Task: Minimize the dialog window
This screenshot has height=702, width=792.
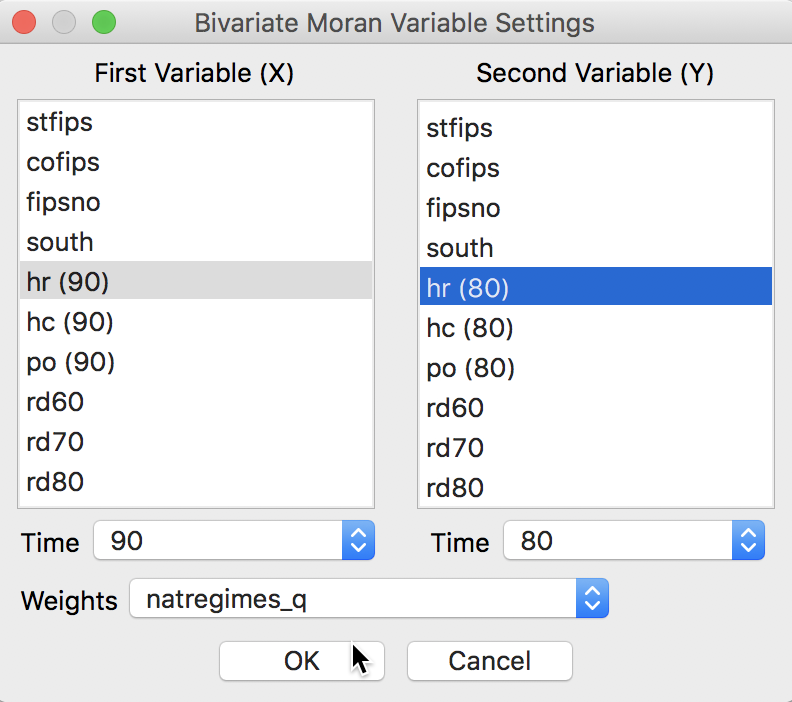Action: tap(64, 22)
